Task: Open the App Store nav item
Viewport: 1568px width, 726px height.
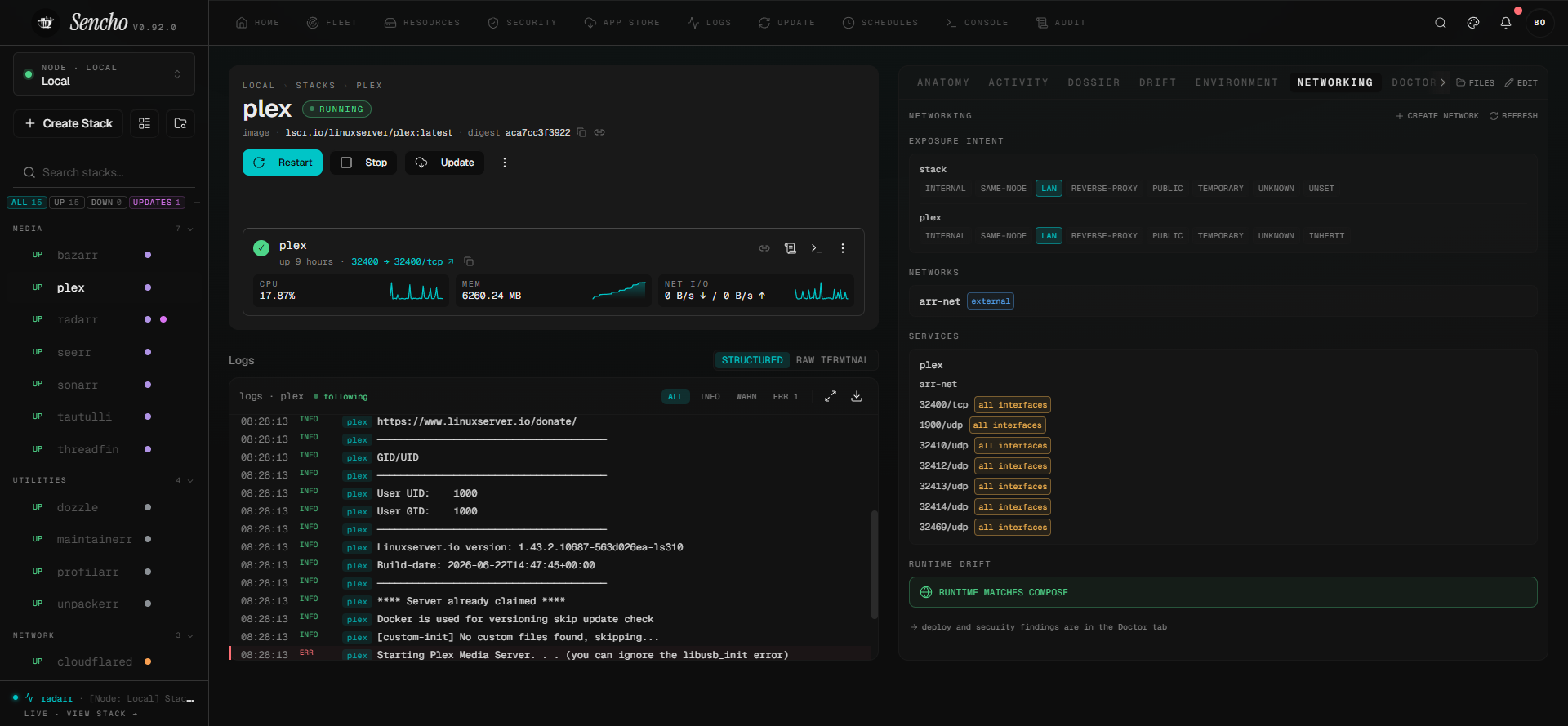Action: point(621,23)
